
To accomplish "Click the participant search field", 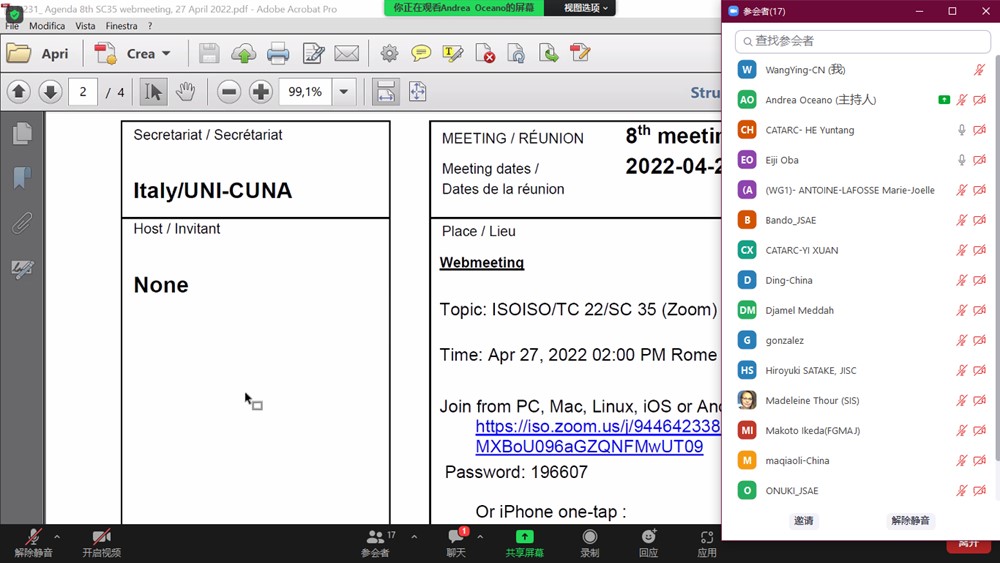I will coord(863,41).
